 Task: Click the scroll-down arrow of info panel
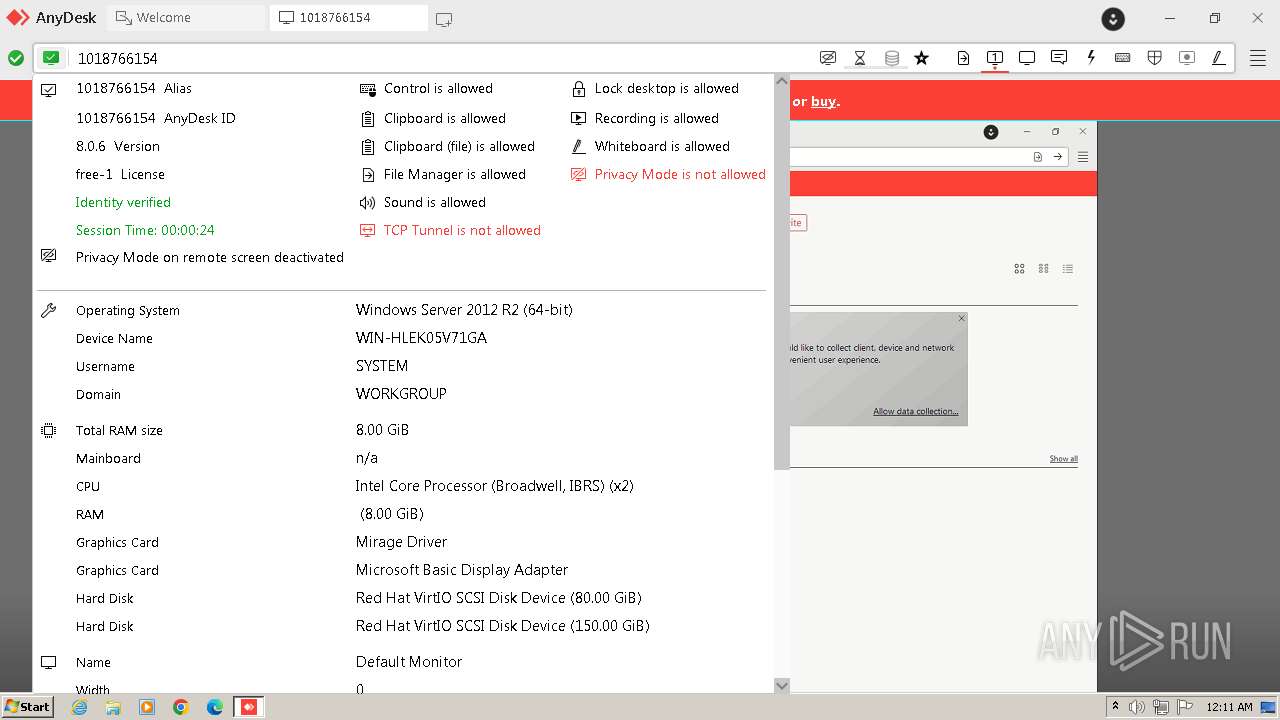pyautogui.click(x=782, y=685)
